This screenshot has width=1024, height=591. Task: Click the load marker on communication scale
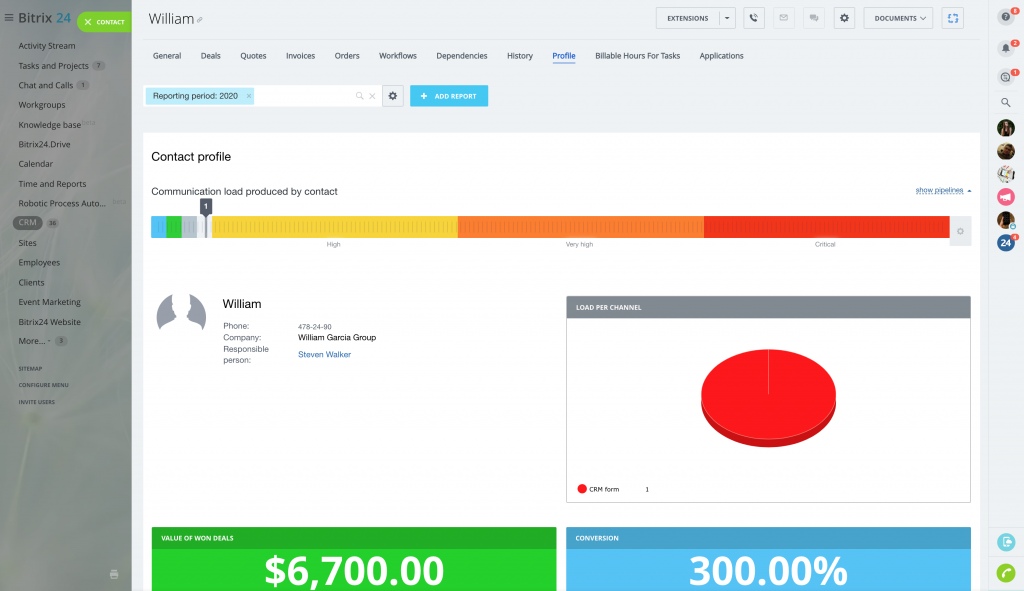point(205,208)
